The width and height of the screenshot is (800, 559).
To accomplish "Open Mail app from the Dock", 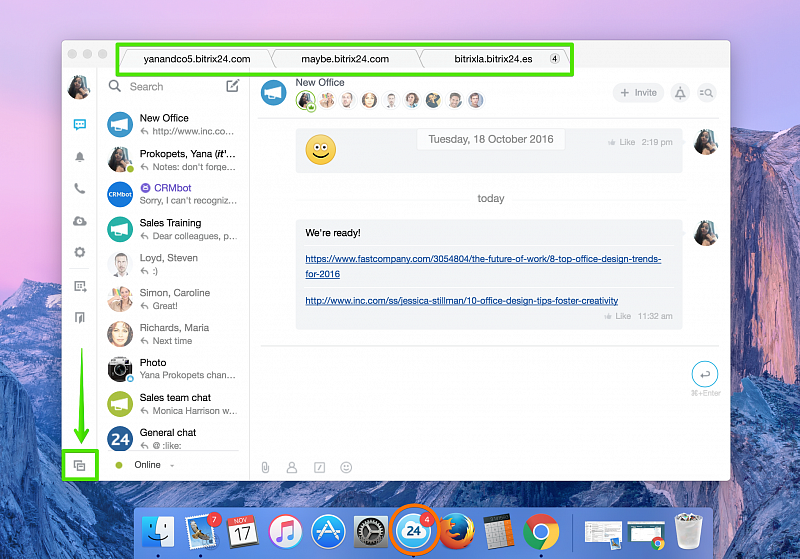I will pyautogui.click(x=201, y=531).
